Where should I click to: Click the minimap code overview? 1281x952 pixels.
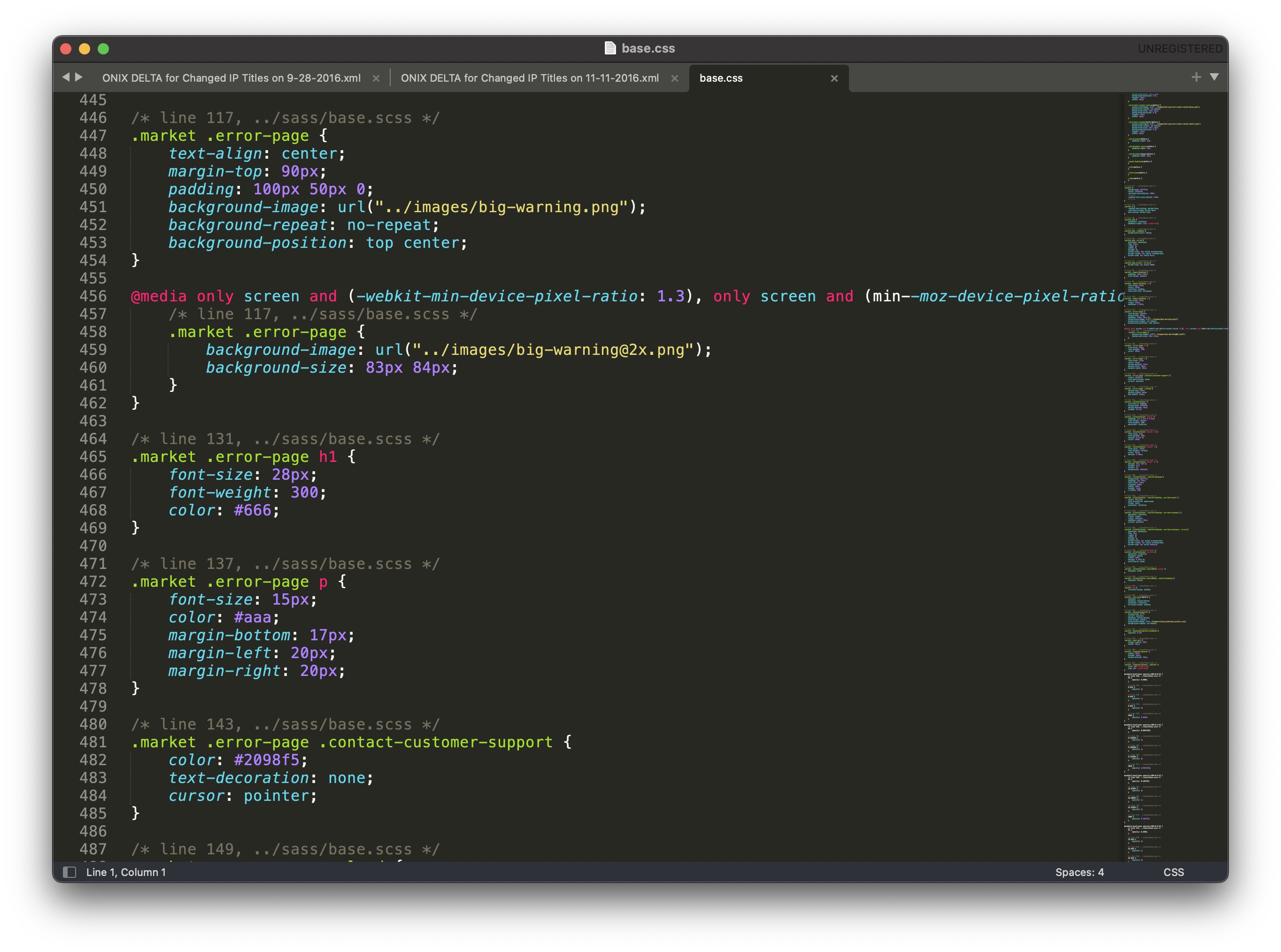pyautogui.click(x=1153, y=461)
